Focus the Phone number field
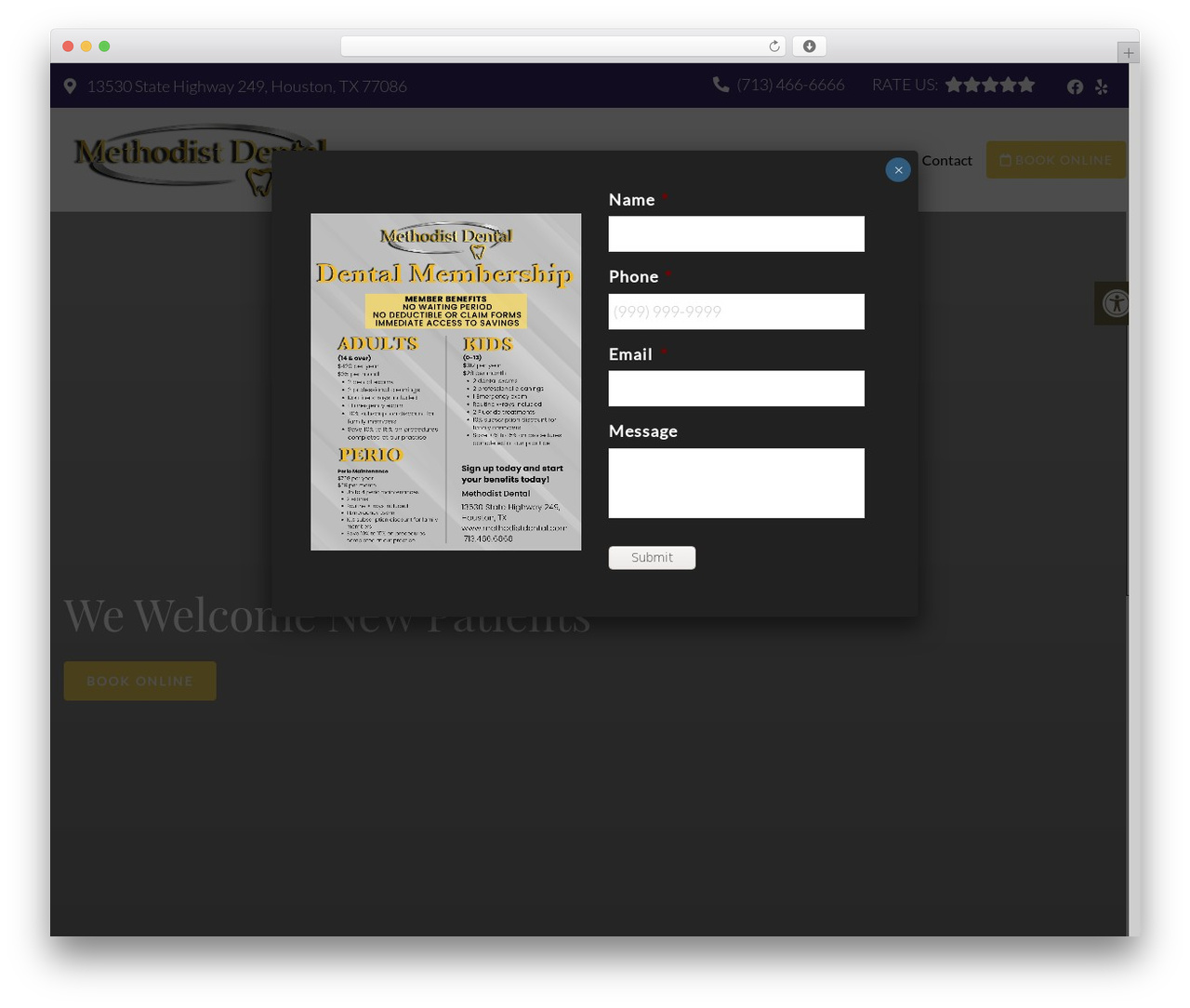 click(x=736, y=312)
